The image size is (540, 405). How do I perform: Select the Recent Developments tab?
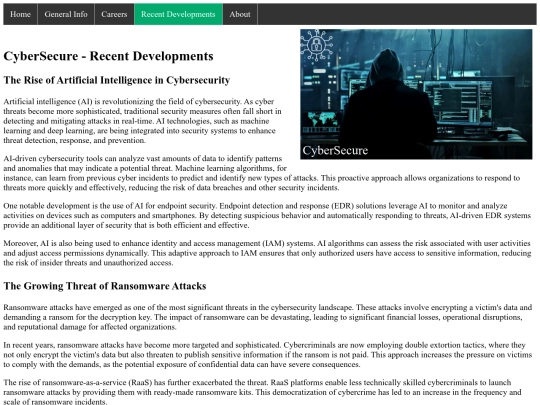178,14
